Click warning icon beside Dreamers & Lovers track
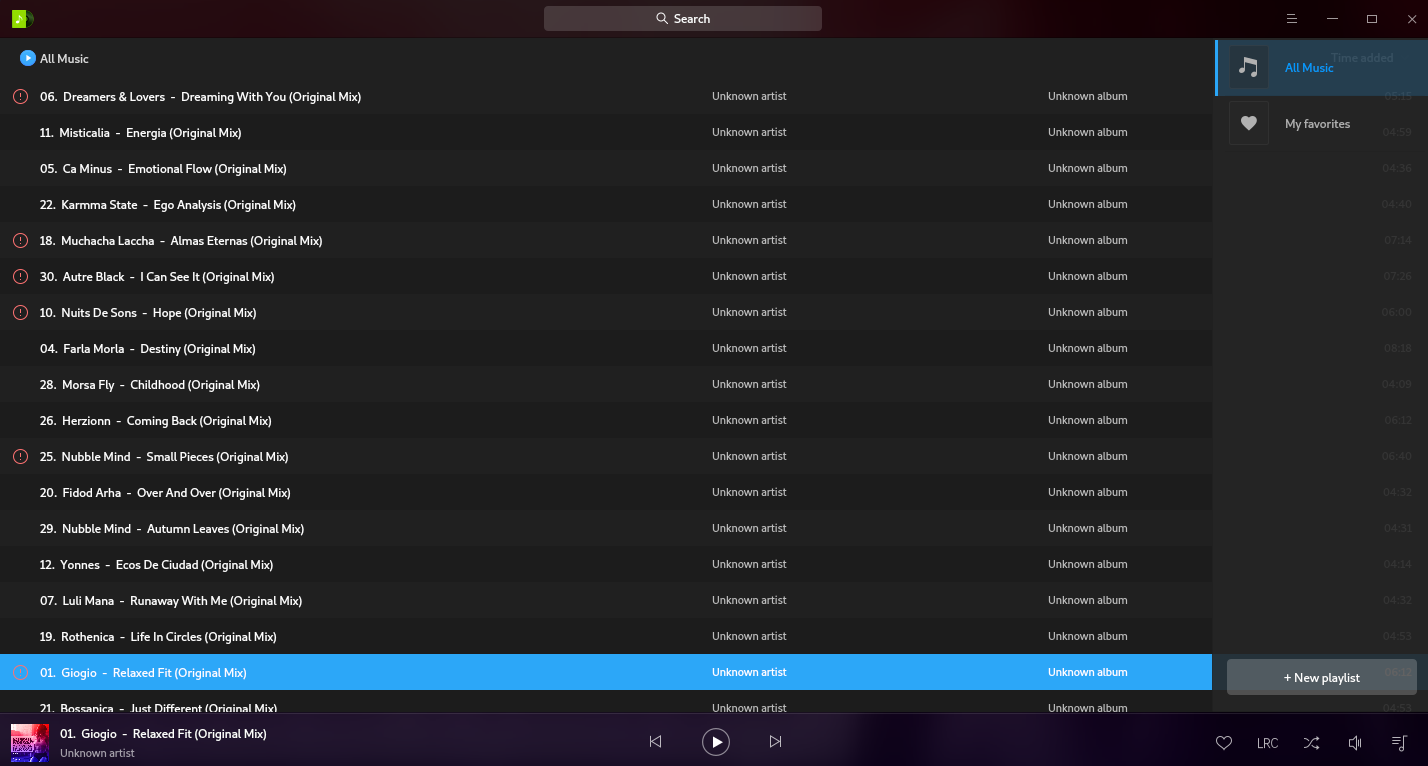 pos(20,97)
